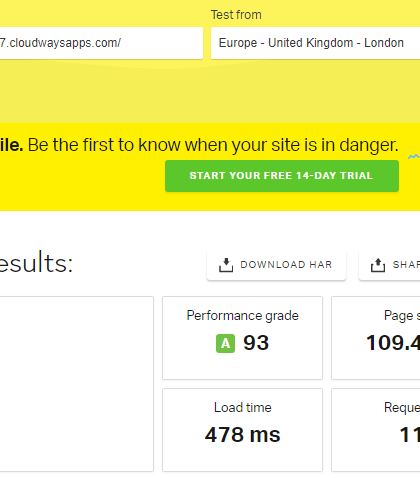Image resolution: width=420 pixels, height=478 pixels.
Task: Click the Page size card
Action: (376, 338)
